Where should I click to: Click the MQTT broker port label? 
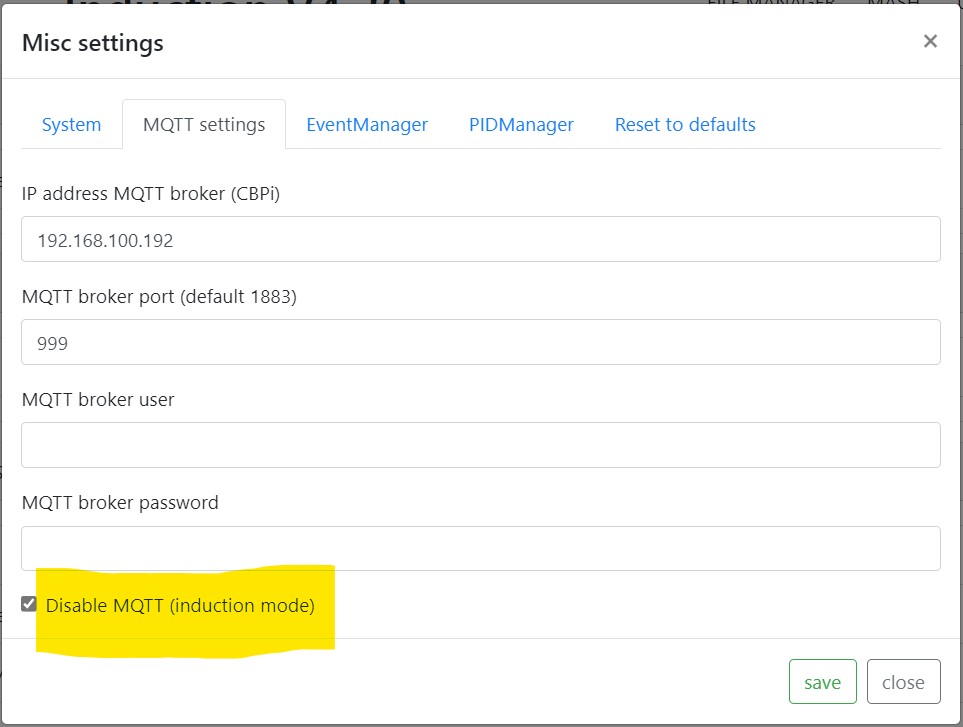coord(159,296)
